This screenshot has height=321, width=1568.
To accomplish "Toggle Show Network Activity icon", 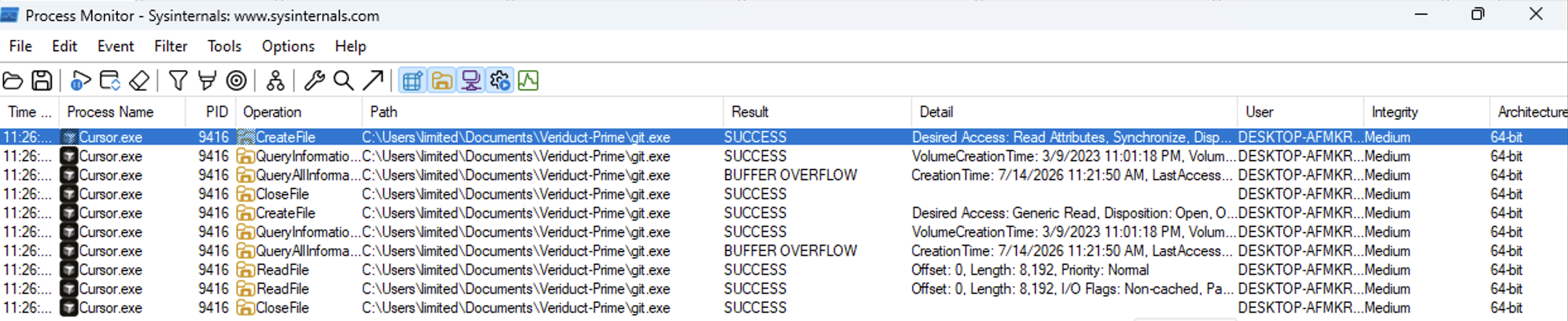I will 471,81.
